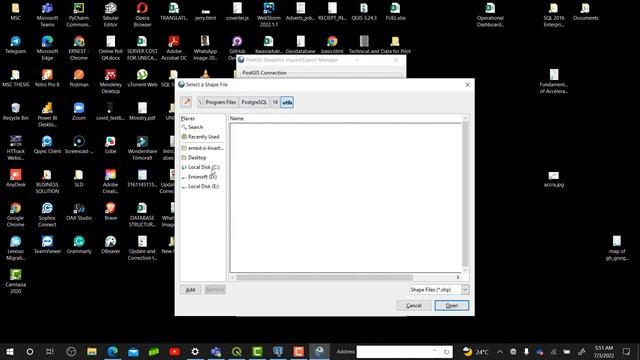This screenshot has height=360, width=640.
Task: Open Microsoft Edge desktop icon
Action: point(47,48)
